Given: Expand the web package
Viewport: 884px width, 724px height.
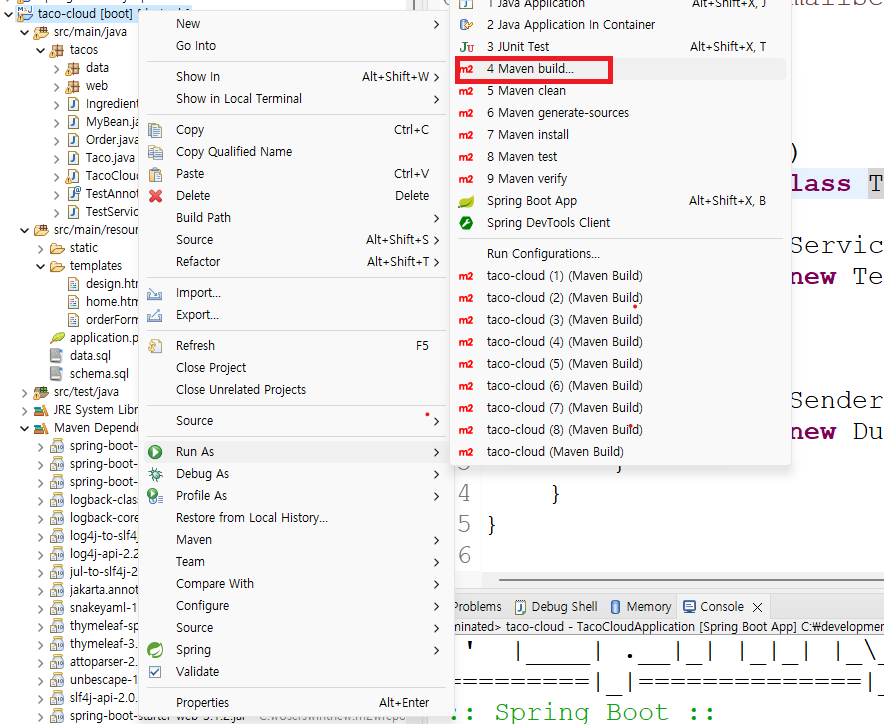Looking at the screenshot, I should coord(56,86).
